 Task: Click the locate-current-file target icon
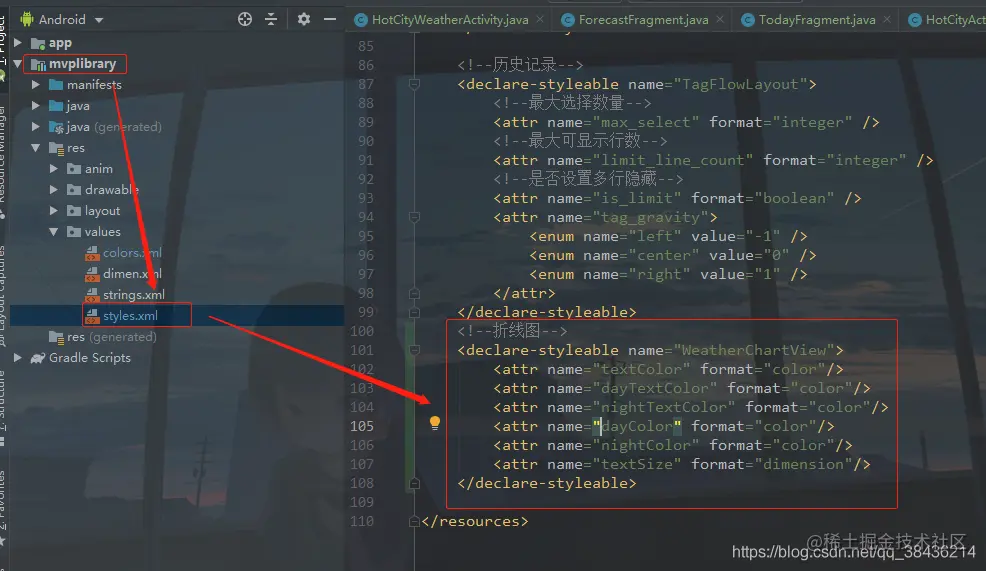pos(245,19)
